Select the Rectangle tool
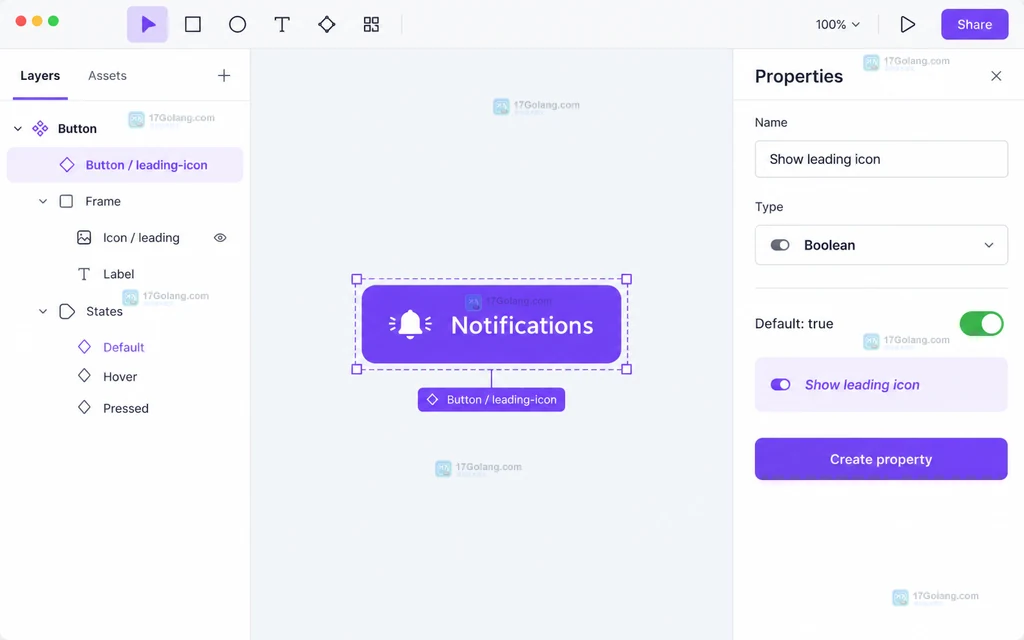The height and width of the screenshot is (640, 1024). click(193, 24)
